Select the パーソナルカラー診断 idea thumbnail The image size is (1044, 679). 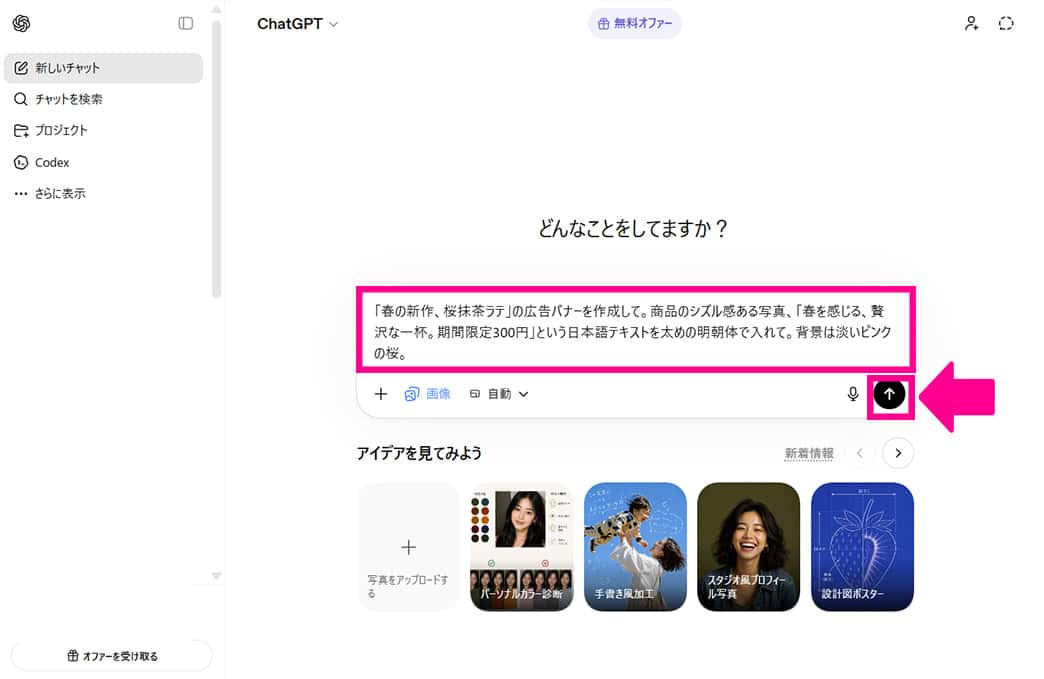point(522,547)
